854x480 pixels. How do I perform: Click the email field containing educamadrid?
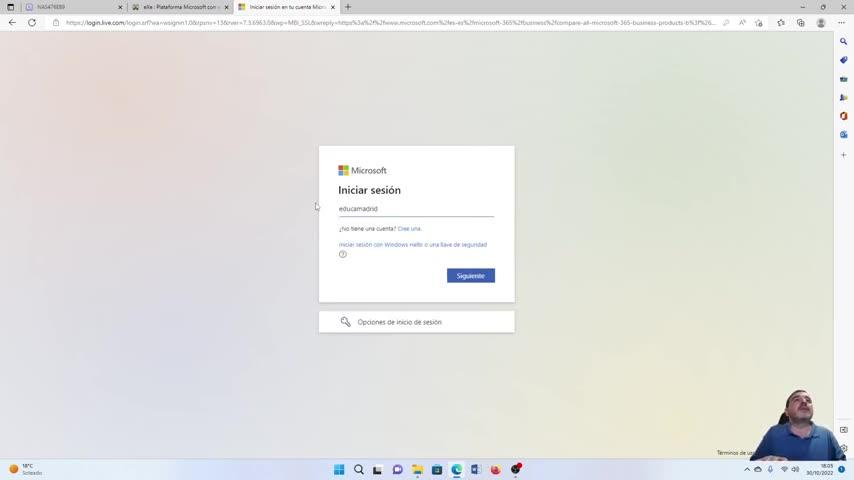(x=416, y=209)
